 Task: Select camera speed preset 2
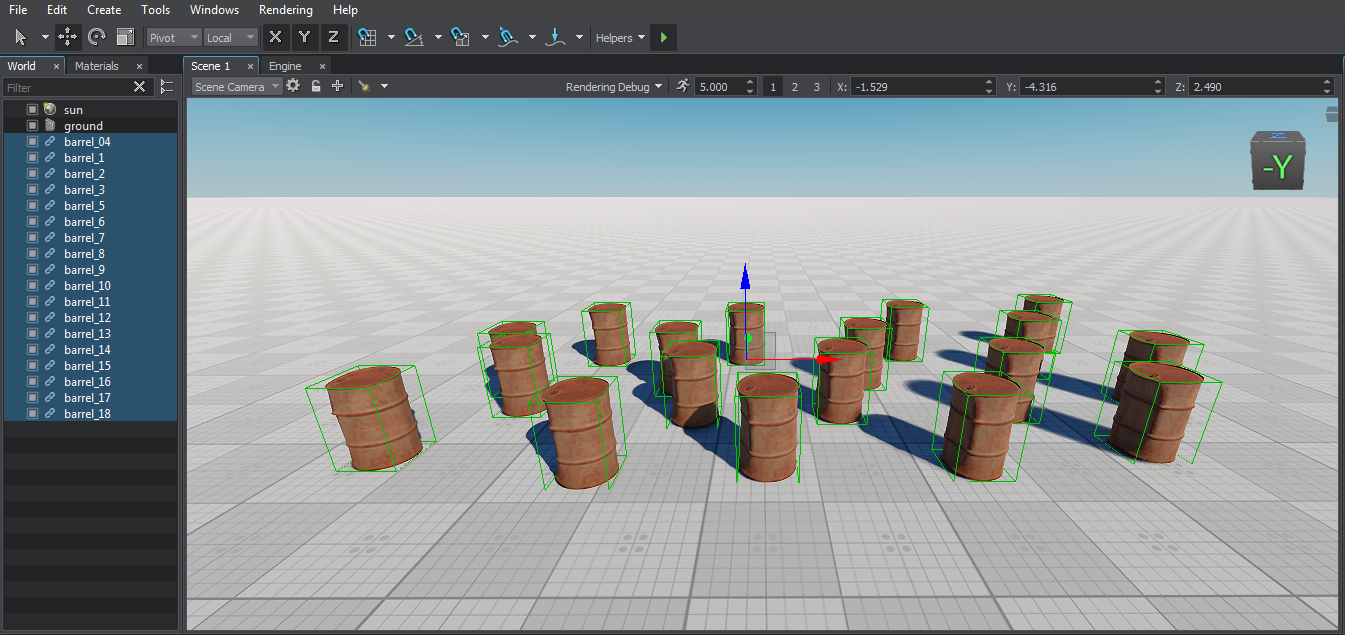coord(795,87)
